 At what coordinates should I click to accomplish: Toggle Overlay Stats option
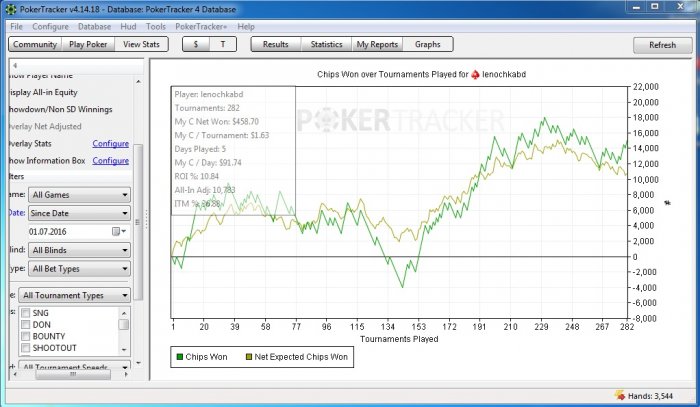[30, 144]
